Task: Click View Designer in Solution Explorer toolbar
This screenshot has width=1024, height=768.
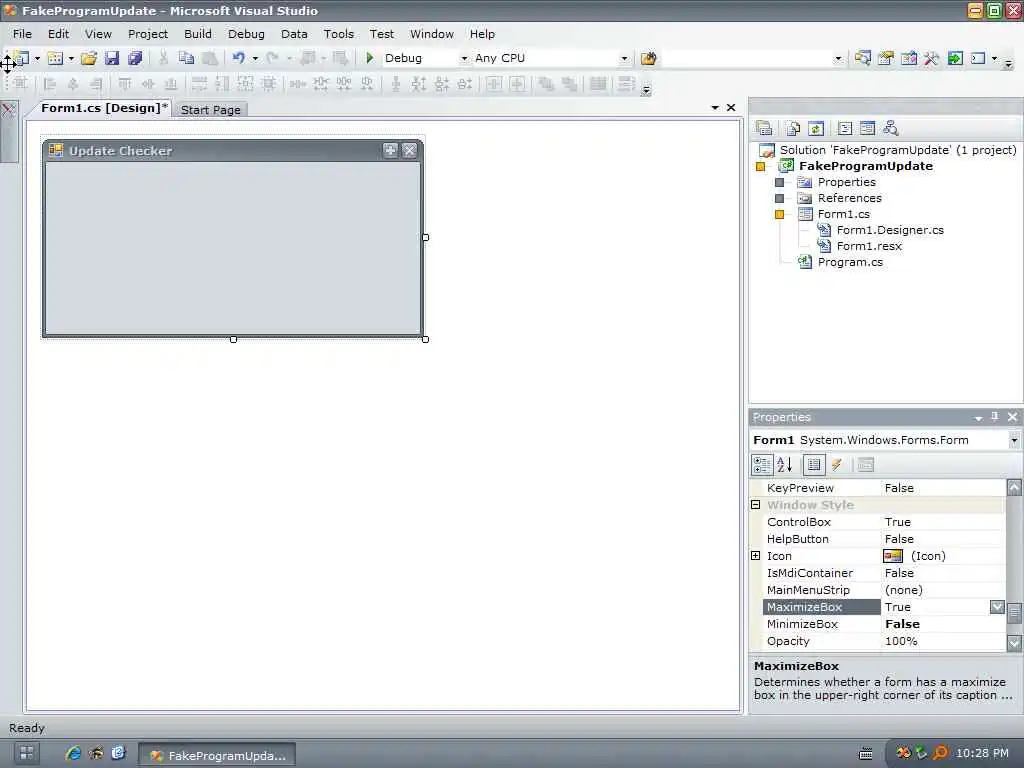Action: point(867,129)
